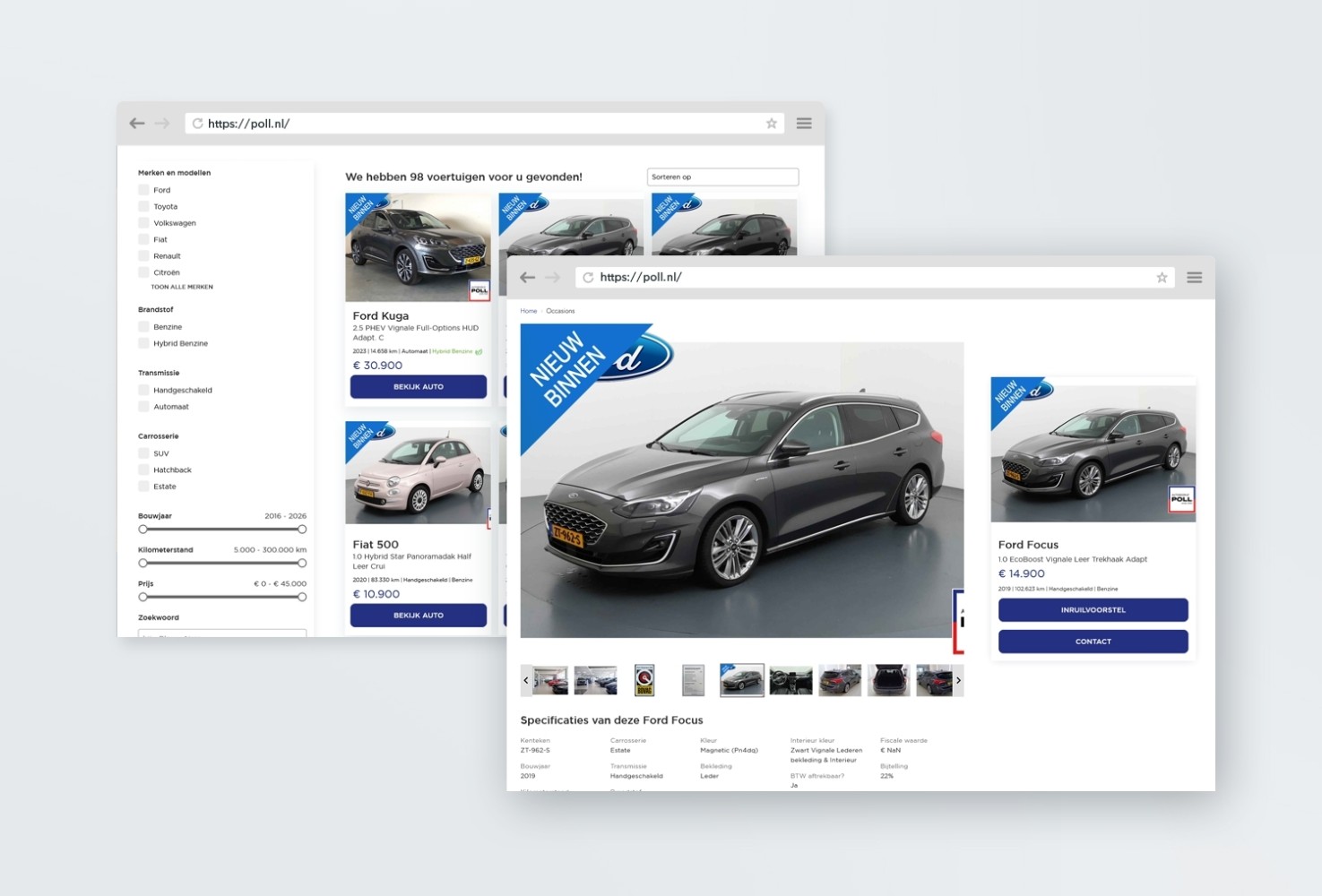Screen dimensions: 1322x896
Task: Go forward in the Ford Focus detail window
Action: (x=553, y=278)
